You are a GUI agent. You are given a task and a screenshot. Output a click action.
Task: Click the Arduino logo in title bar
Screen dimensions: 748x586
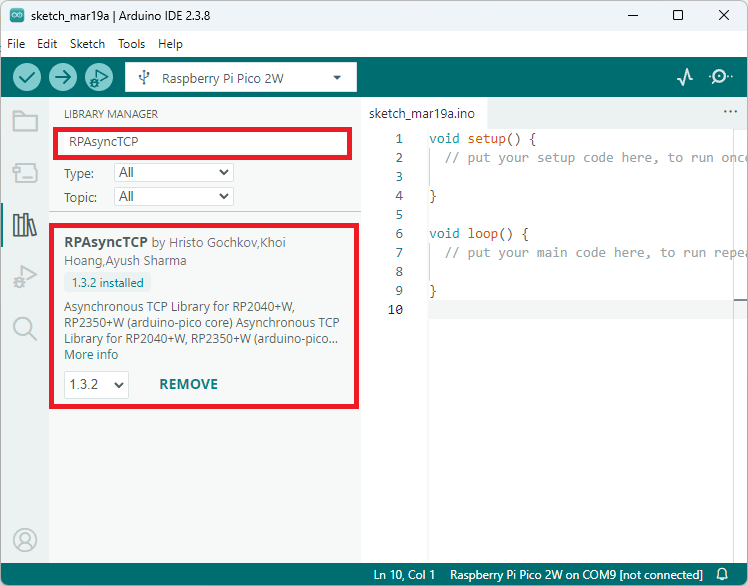tap(17, 15)
